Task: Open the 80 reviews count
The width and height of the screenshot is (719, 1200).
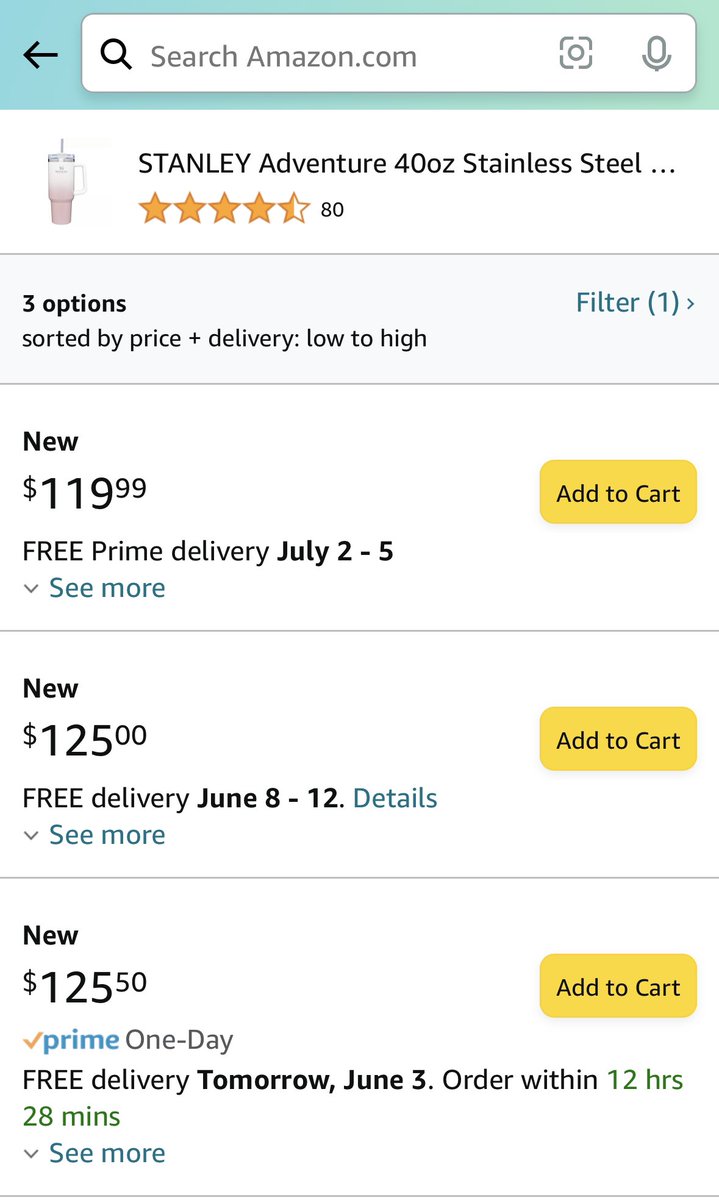Action: pos(332,210)
